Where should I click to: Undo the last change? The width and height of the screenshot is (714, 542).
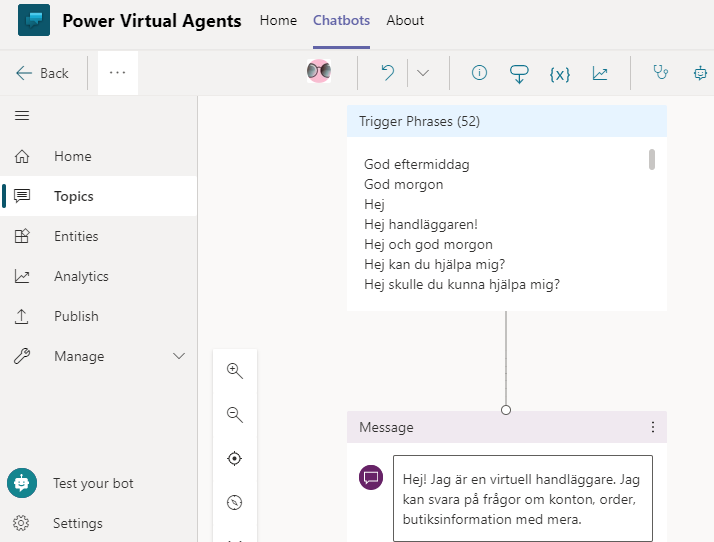coord(388,73)
